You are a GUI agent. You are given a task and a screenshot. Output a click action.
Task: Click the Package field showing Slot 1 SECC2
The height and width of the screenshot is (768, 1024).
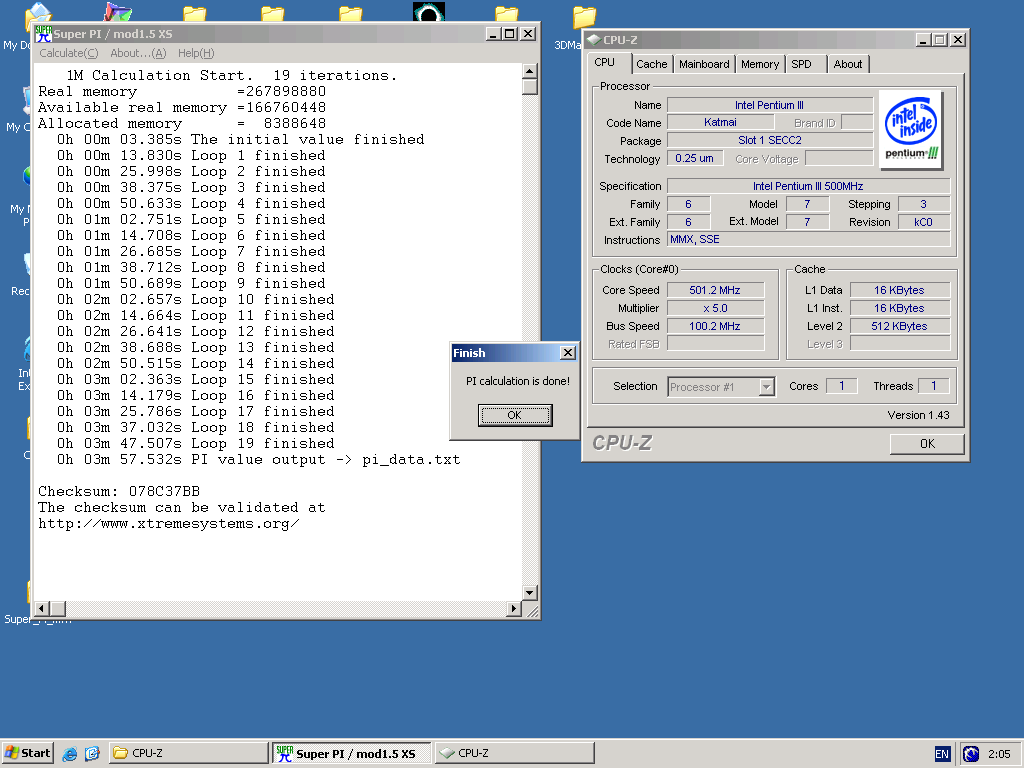click(x=770, y=140)
